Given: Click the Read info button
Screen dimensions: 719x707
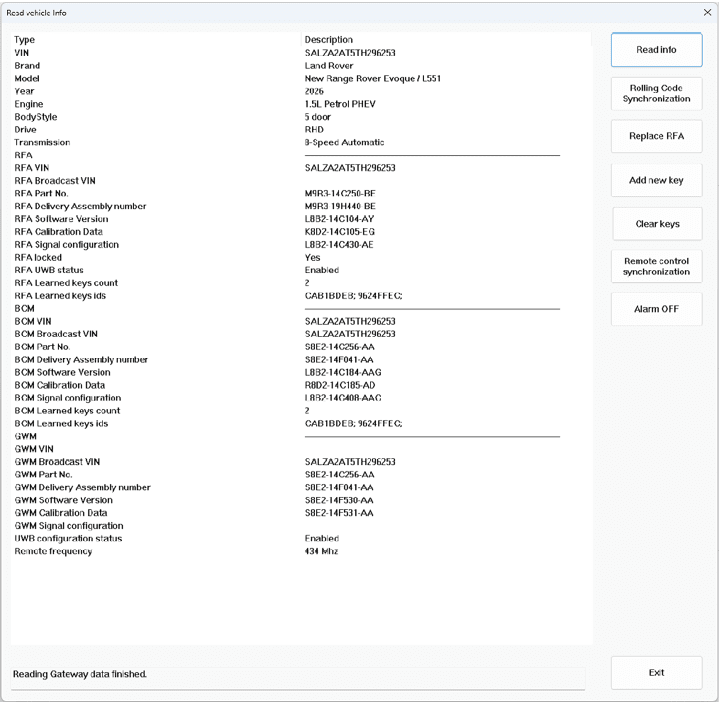Looking at the screenshot, I should [x=656, y=50].
